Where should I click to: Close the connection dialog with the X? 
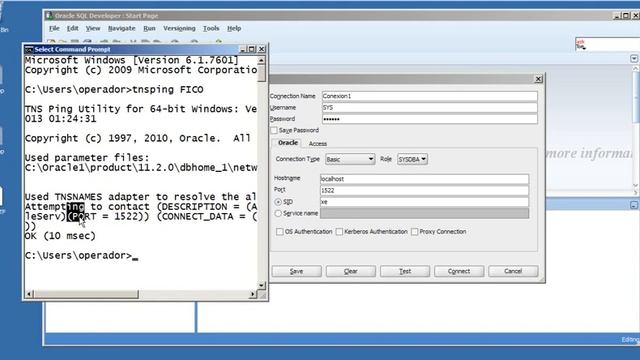pos(538,79)
